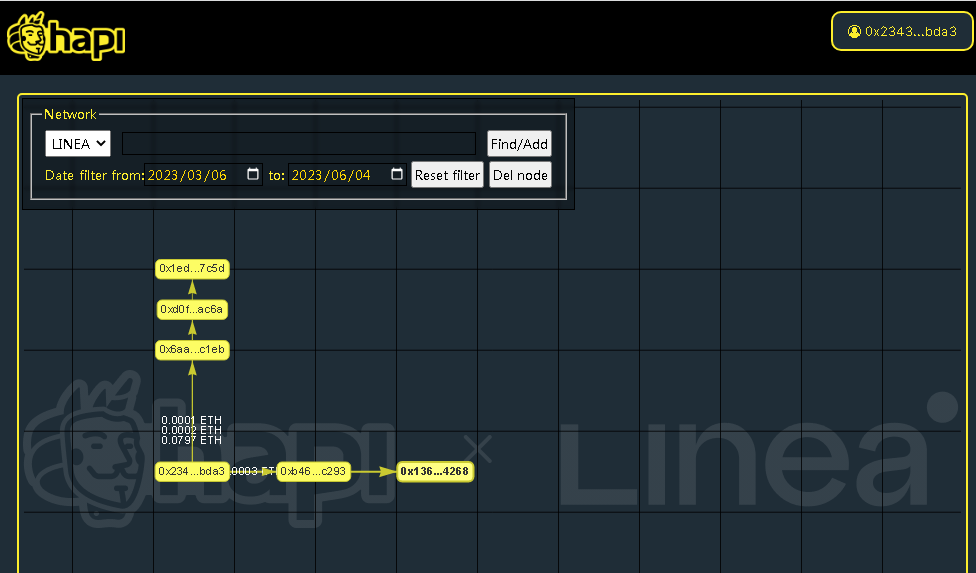Image resolution: width=976 pixels, height=573 pixels.
Task: Click the 0.0002 ETH transfer label
Action: [x=192, y=430]
